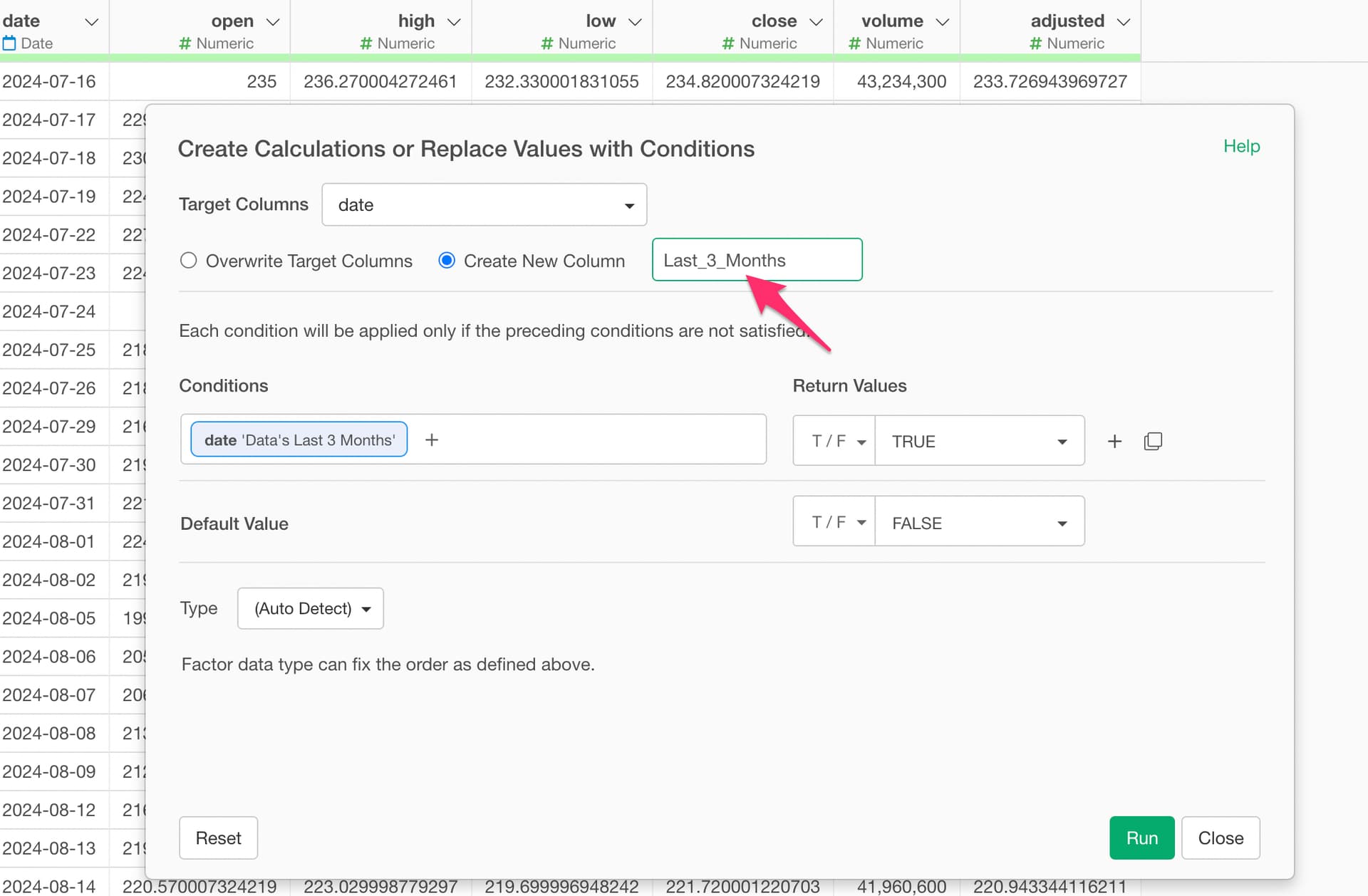Click the 232.330001831055 low cell

coord(561,81)
